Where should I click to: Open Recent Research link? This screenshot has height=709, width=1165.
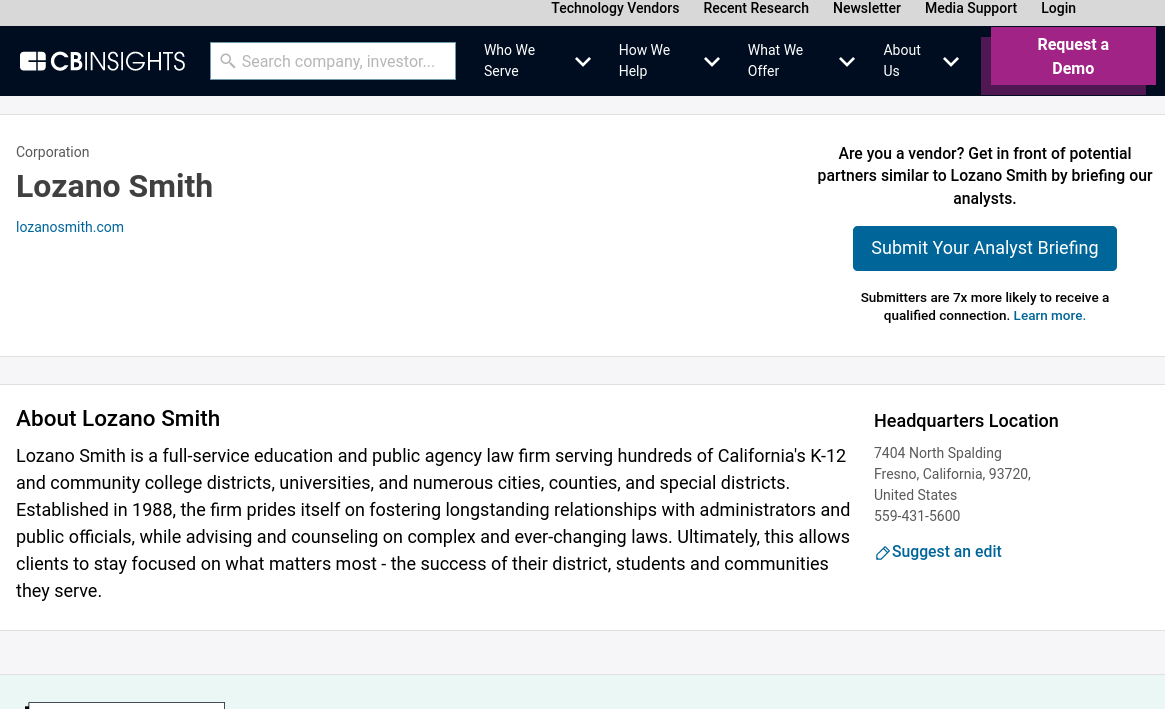coord(756,8)
